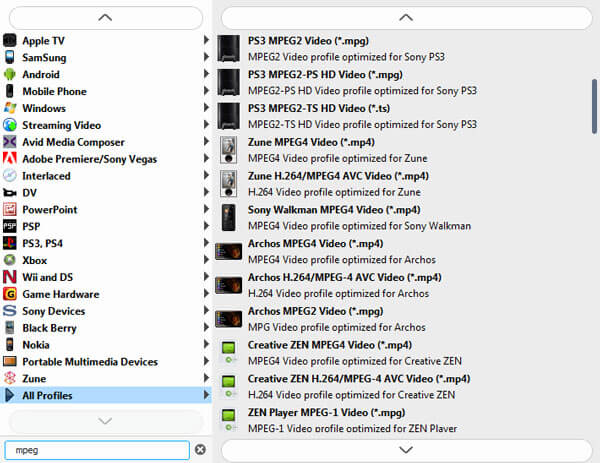
Task: Expand the SamSung submenu arrow
Action: [206, 57]
